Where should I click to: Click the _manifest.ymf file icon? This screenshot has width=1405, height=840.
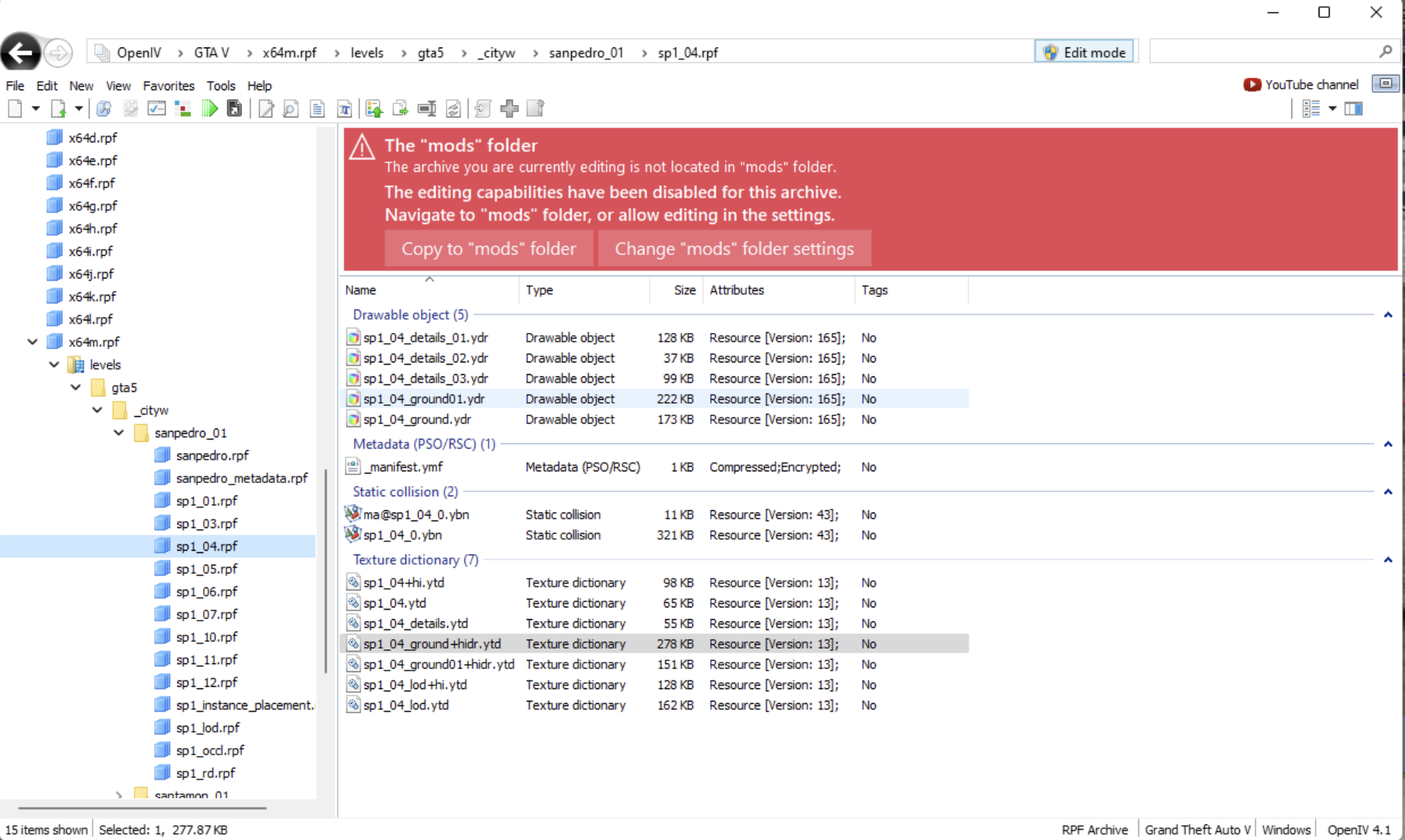pos(353,467)
